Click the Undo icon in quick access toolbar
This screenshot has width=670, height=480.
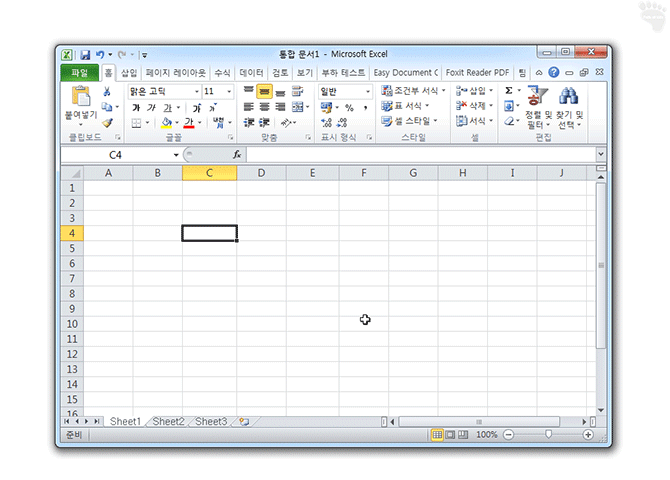(100, 55)
